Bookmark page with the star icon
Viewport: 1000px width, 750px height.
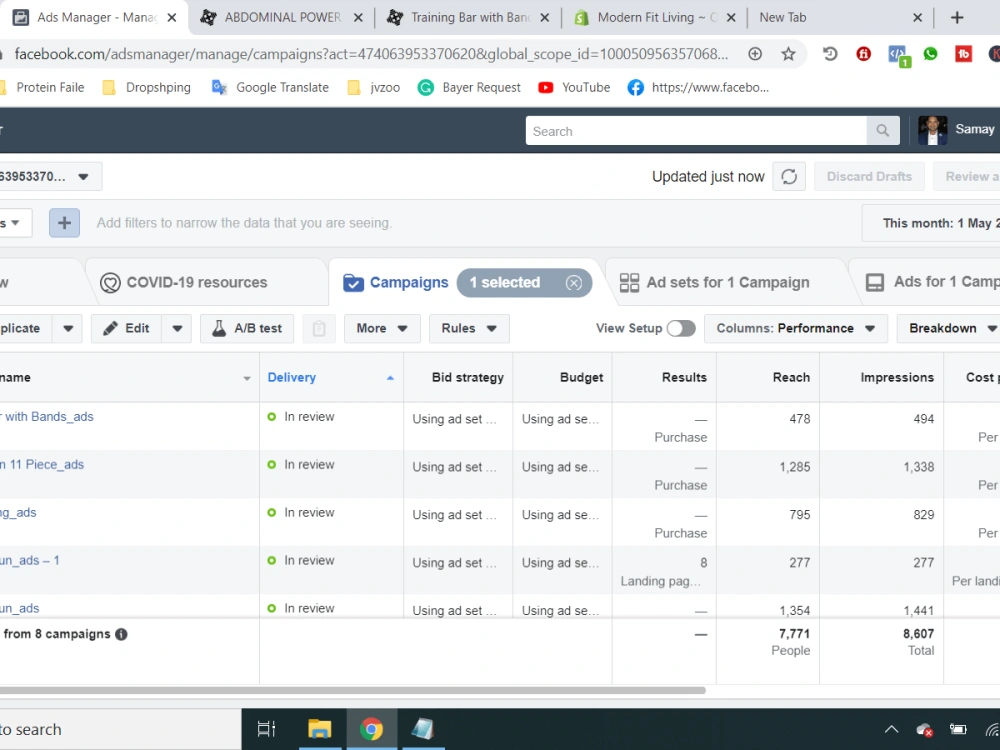click(788, 54)
